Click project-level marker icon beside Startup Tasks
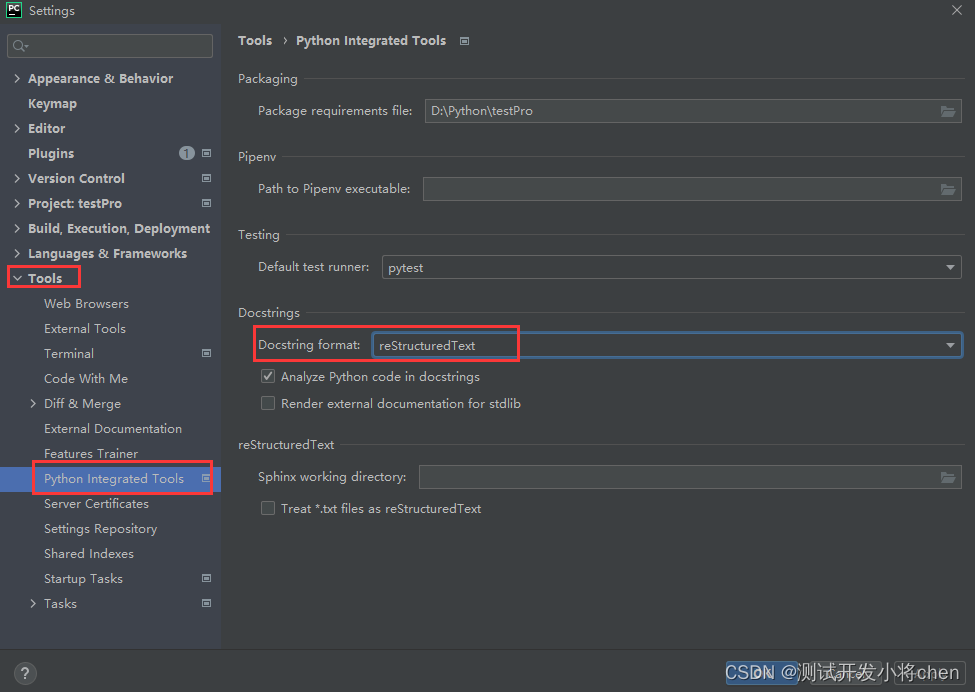This screenshot has width=975, height=692. (x=206, y=578)
